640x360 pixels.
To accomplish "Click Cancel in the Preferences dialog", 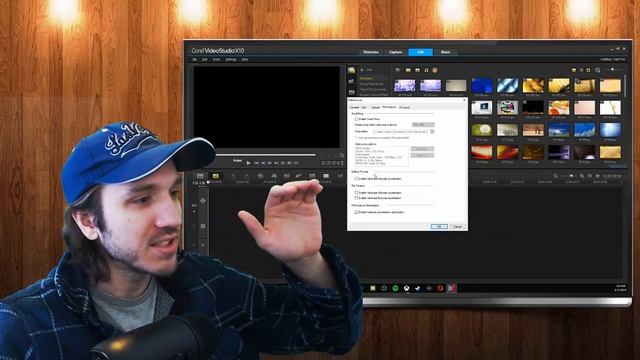I will coord(458,227).
